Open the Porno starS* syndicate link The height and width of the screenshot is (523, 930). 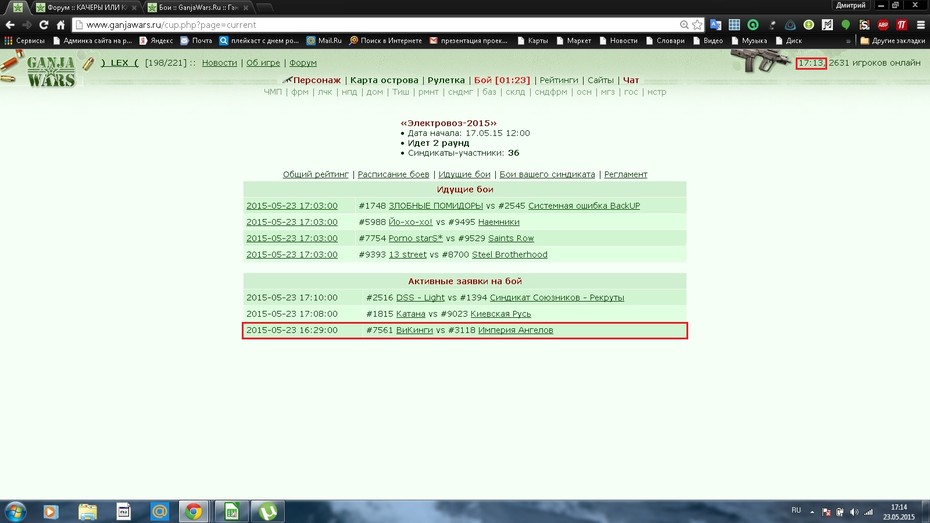coord(416,238)
